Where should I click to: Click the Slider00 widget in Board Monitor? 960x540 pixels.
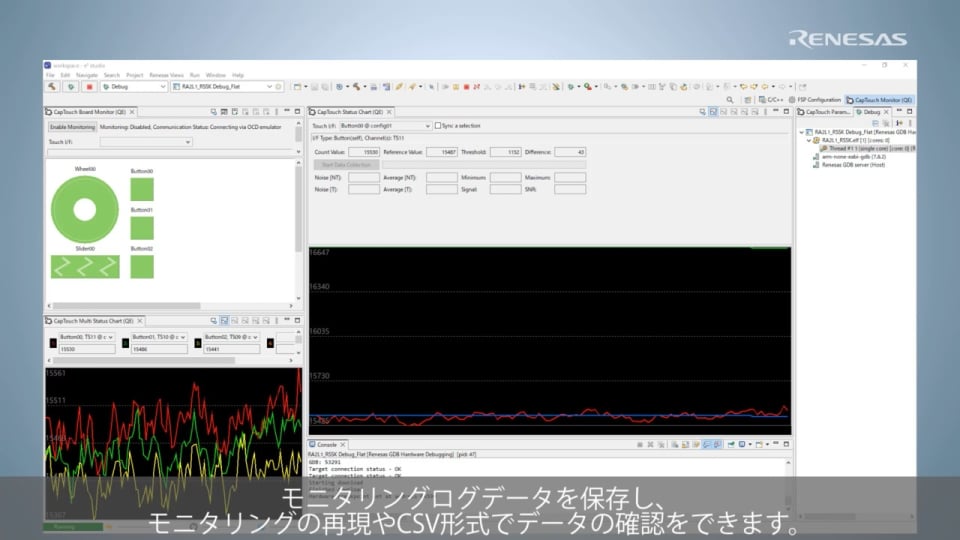(x=85, y=266)
